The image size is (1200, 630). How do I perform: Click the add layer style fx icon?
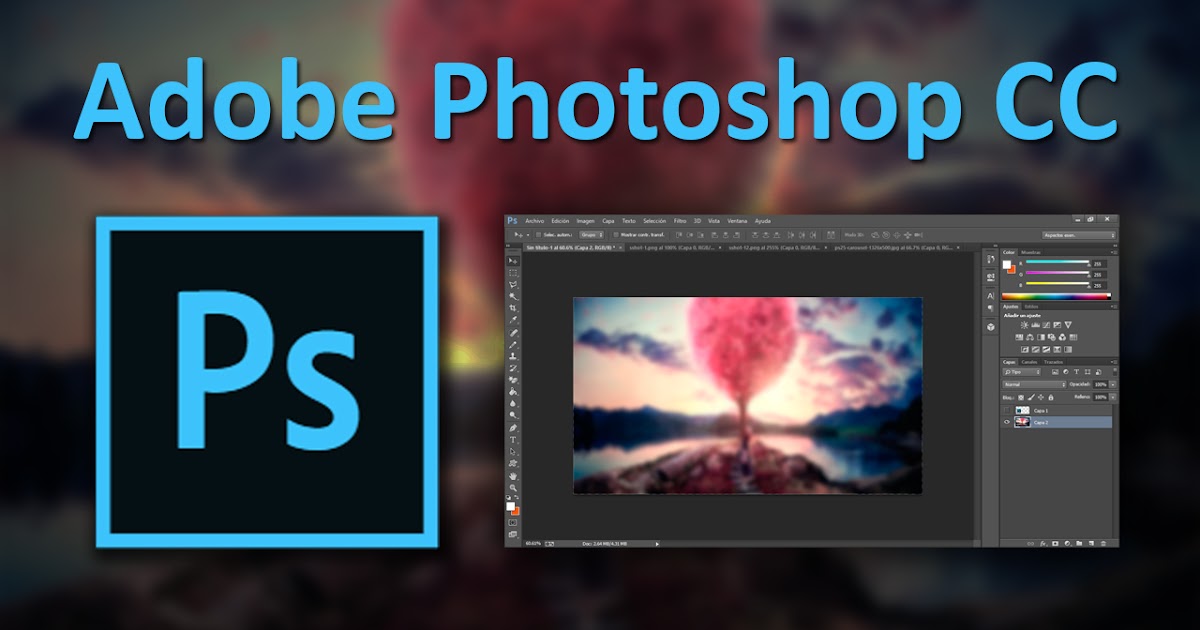1043,543
